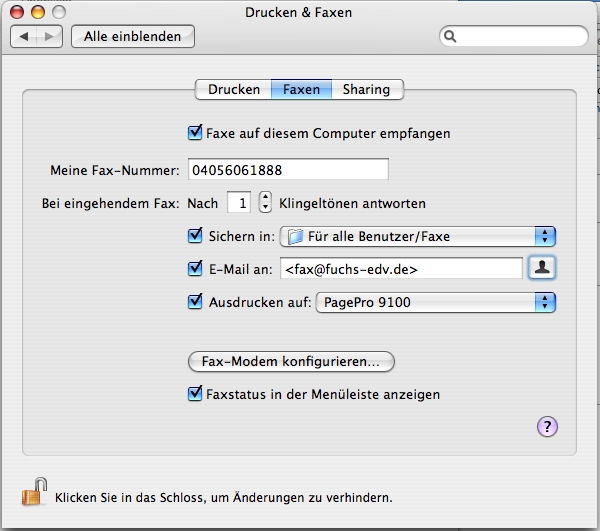Disable the 'E-Mail an' checkbox
The width and height of the screenshot is (600, 531).
(x=195, y=268)
